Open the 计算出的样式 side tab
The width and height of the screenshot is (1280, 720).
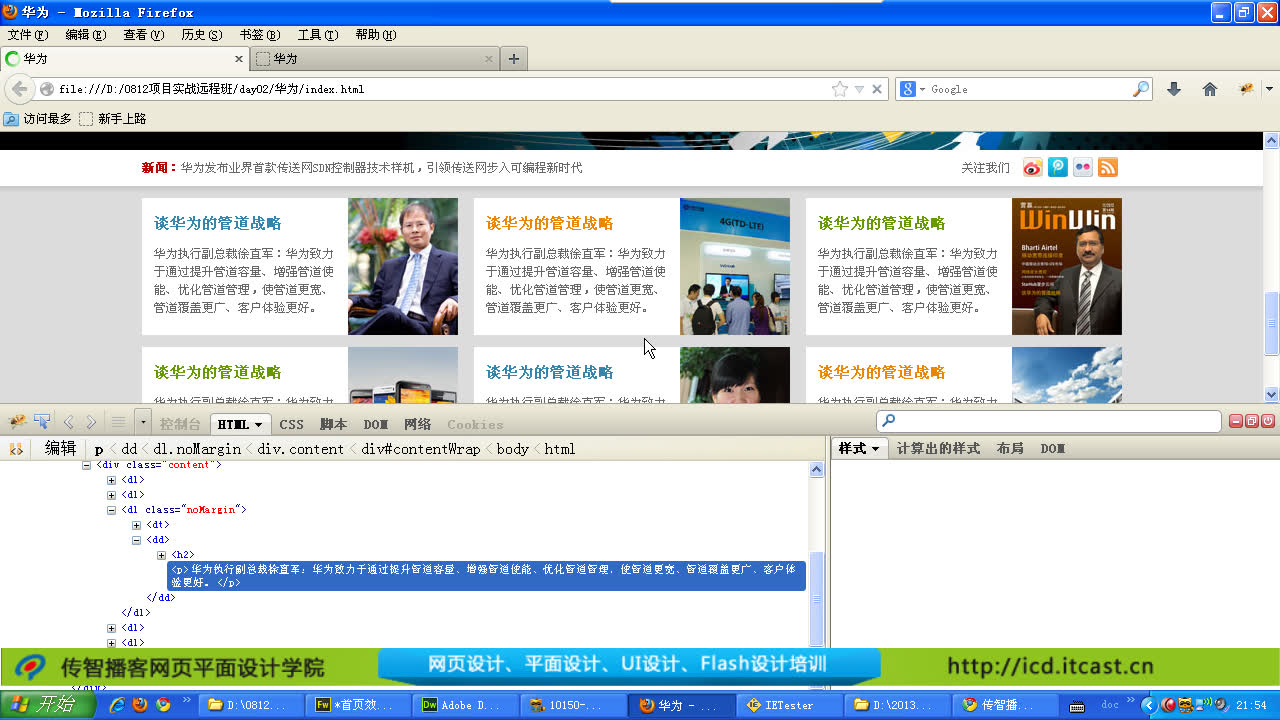click(x=938, y=449)
